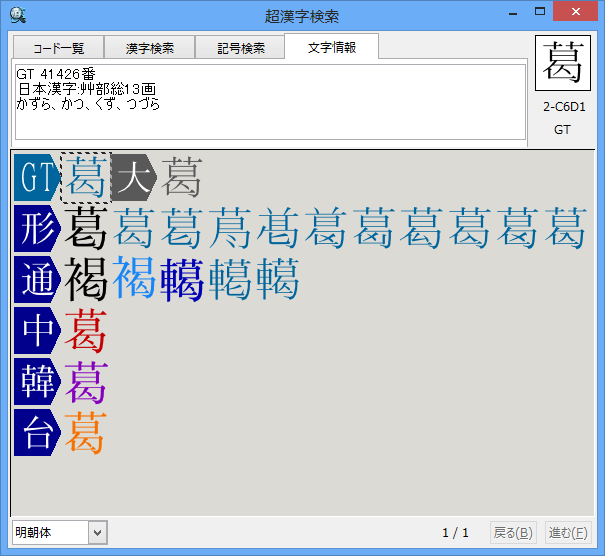Click the app icon in title bar
The width and height of the screenshot is (605, 556).
[x=17, y=16]
